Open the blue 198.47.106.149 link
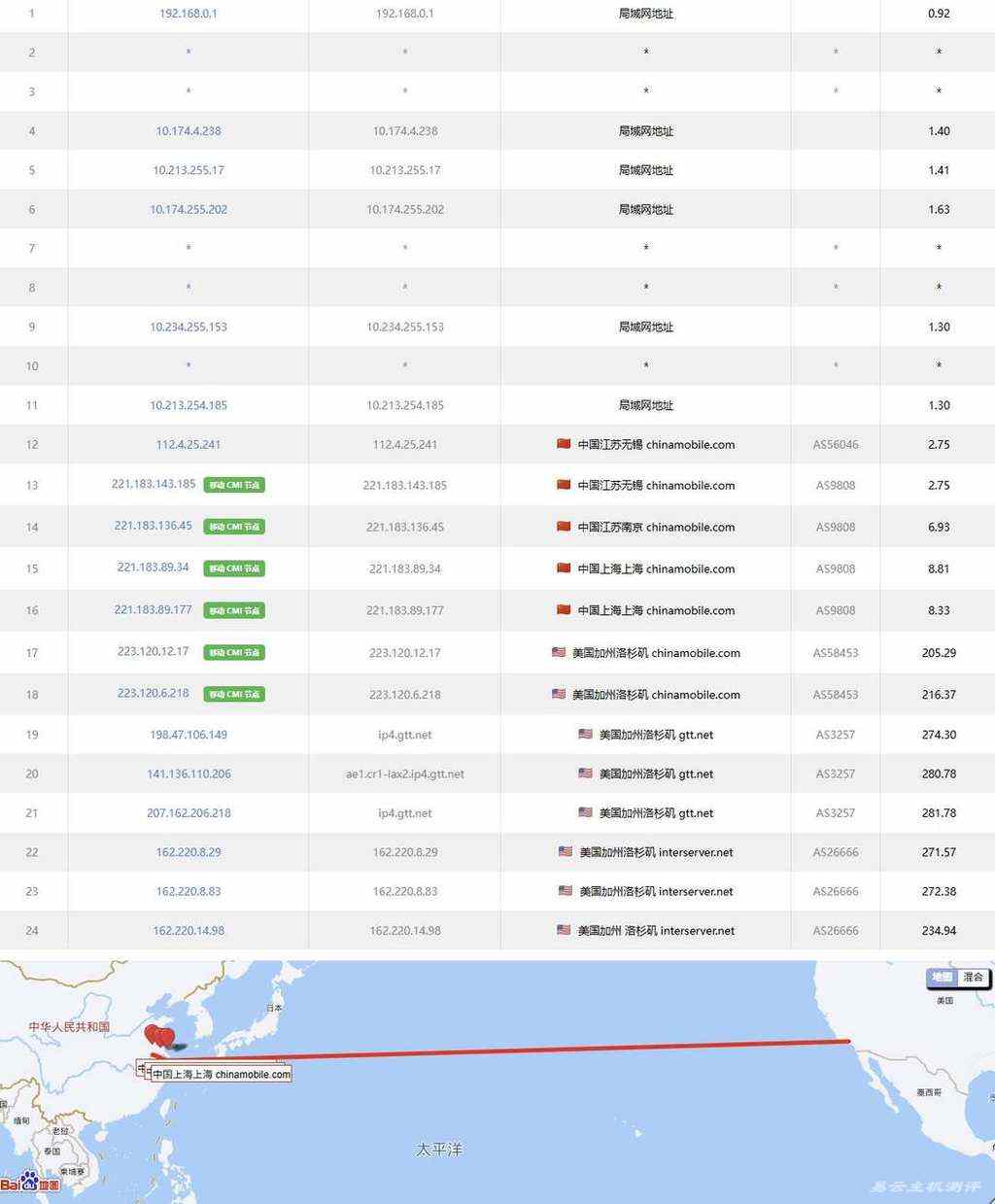The width and height of the screenshot is (995, 1204). (x=189, y=735)
